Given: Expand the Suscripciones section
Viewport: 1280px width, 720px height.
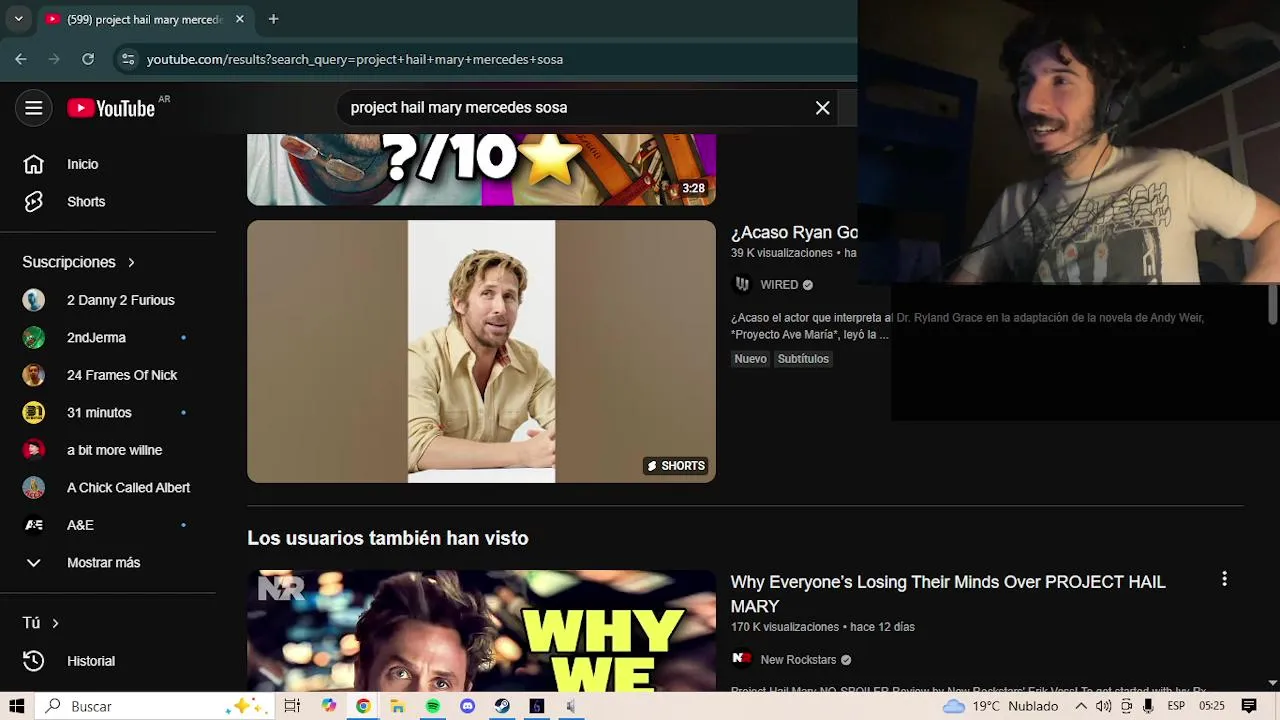Looking at the screenshot, I should (x=79, y=262).
